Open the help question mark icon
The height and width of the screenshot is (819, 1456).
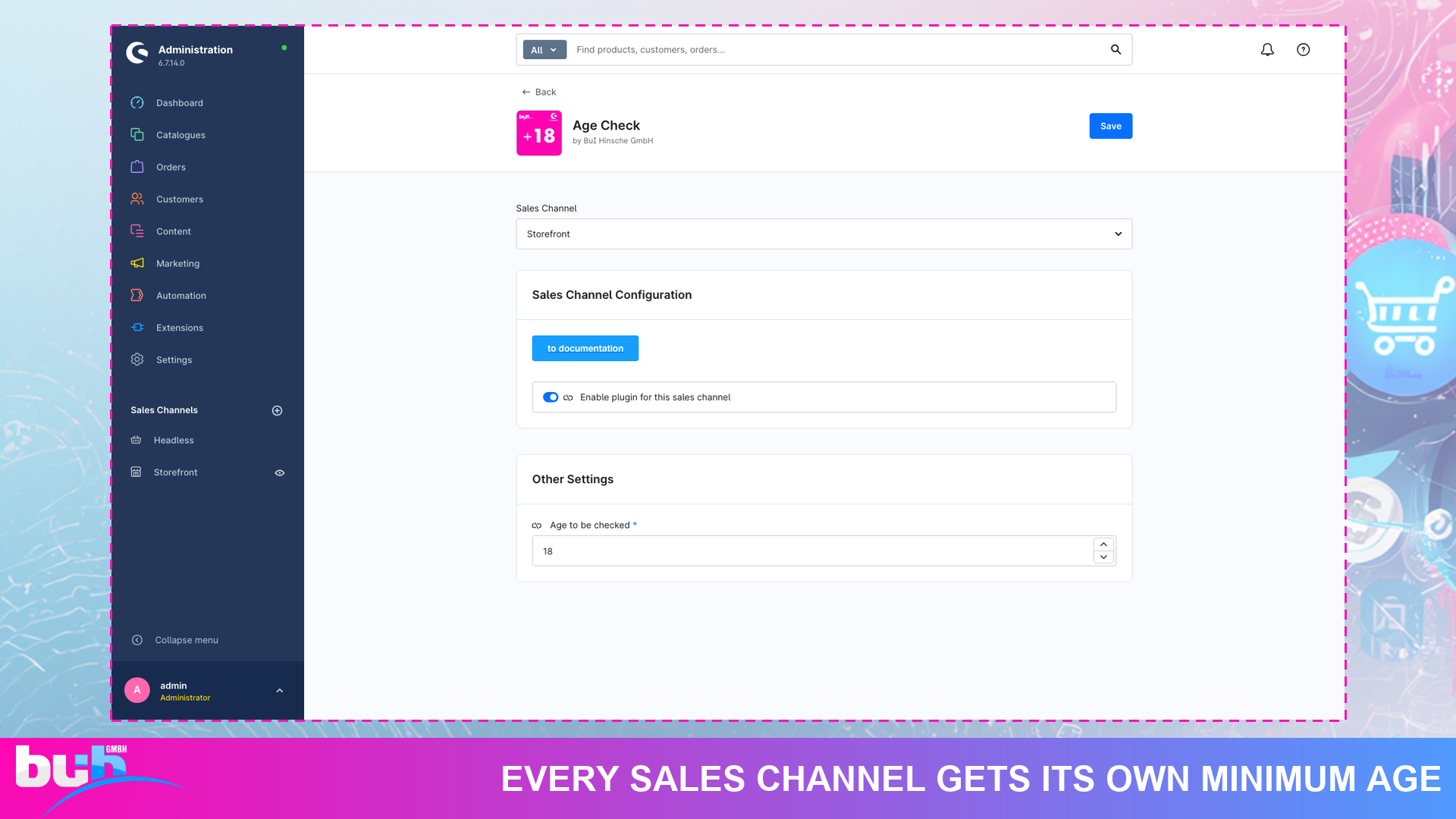point(1303,50)
